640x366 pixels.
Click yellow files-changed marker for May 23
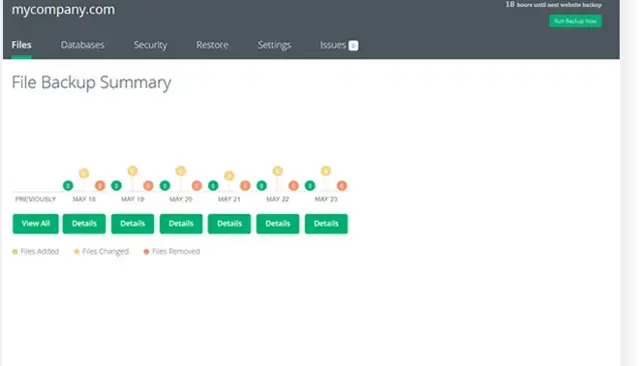pyautogui.click(x=326, y=171)
